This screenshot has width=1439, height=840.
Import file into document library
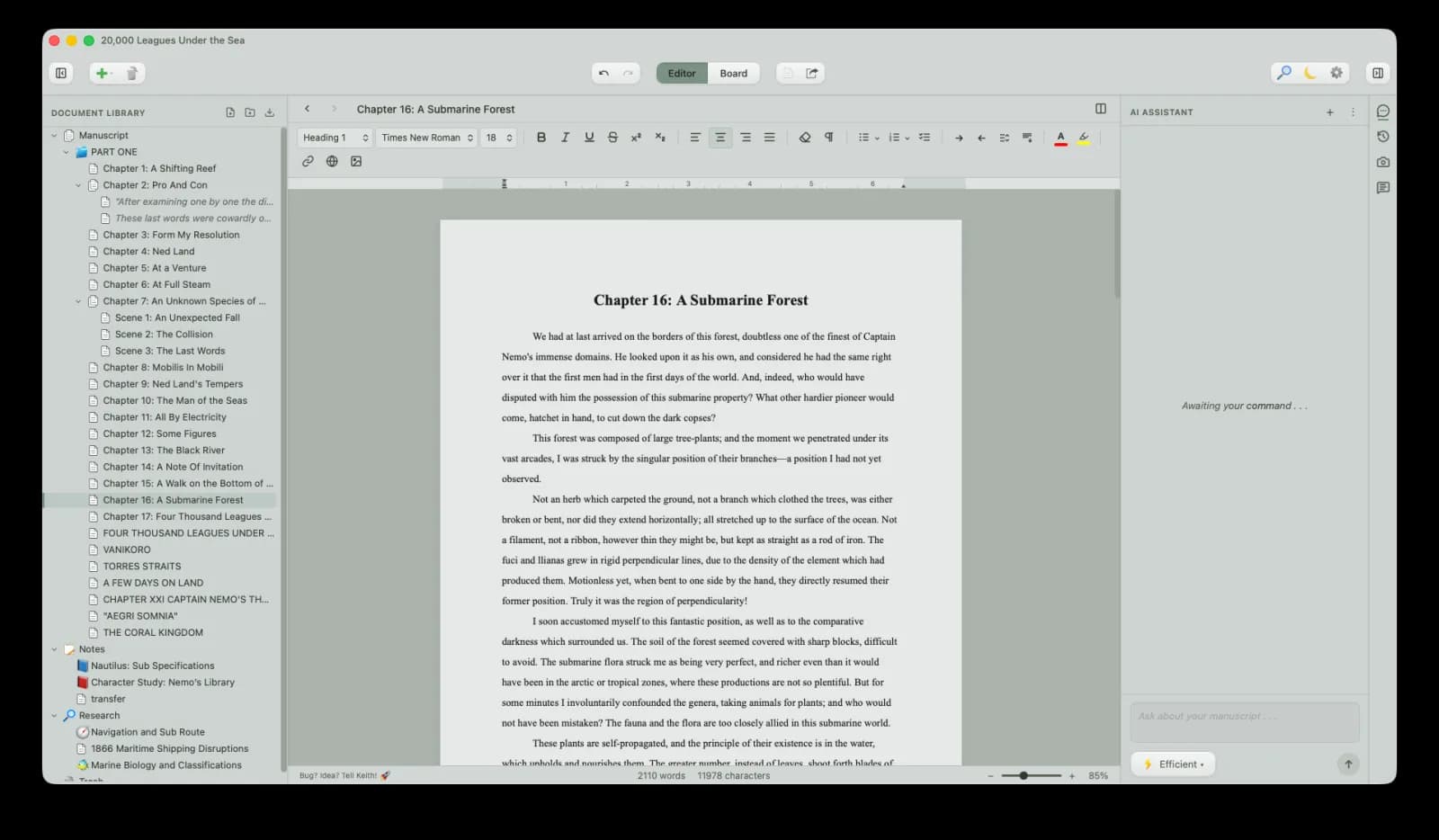(269, 112)
